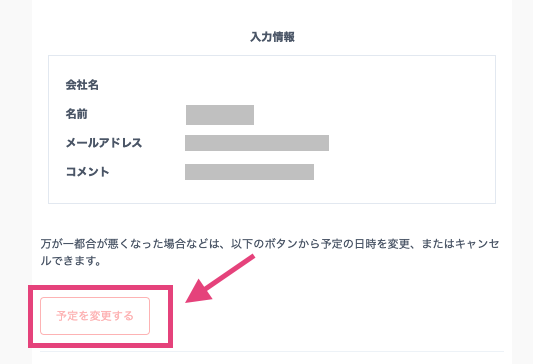Click the masked comment value
Screen dimensions: 533x364
click(250, 172)
